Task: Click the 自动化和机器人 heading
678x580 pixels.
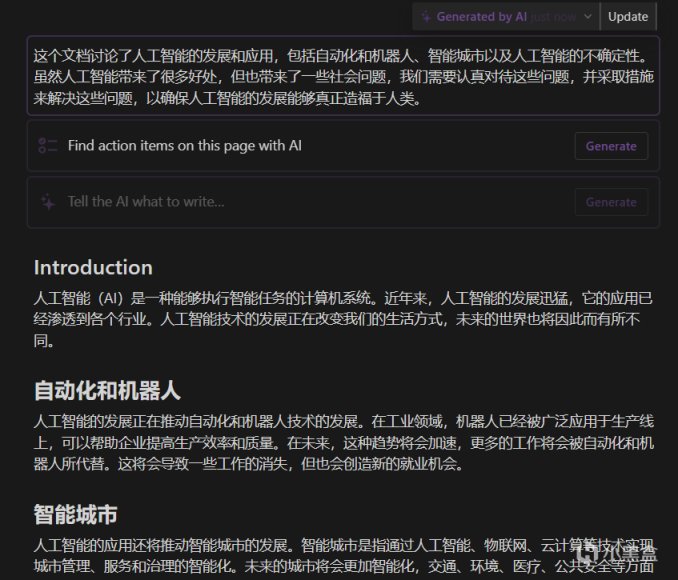Action: click(x=107, y=390)
